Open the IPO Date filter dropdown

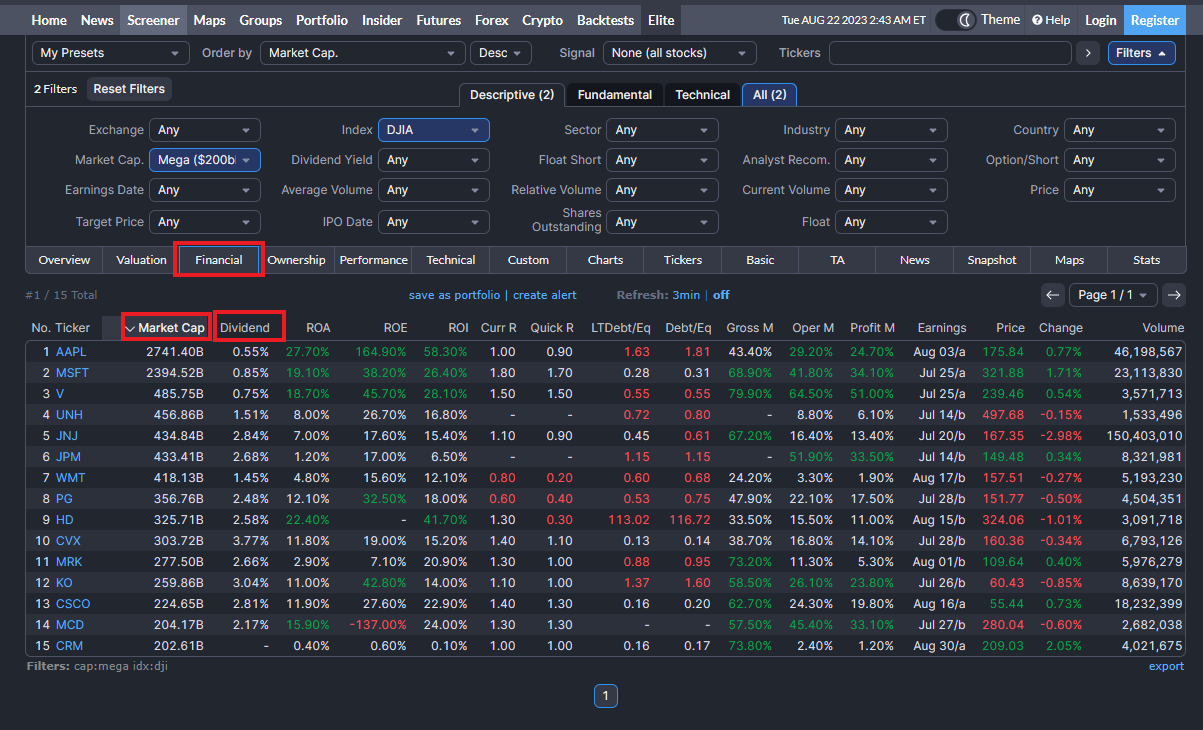click(x=434, y=222)
